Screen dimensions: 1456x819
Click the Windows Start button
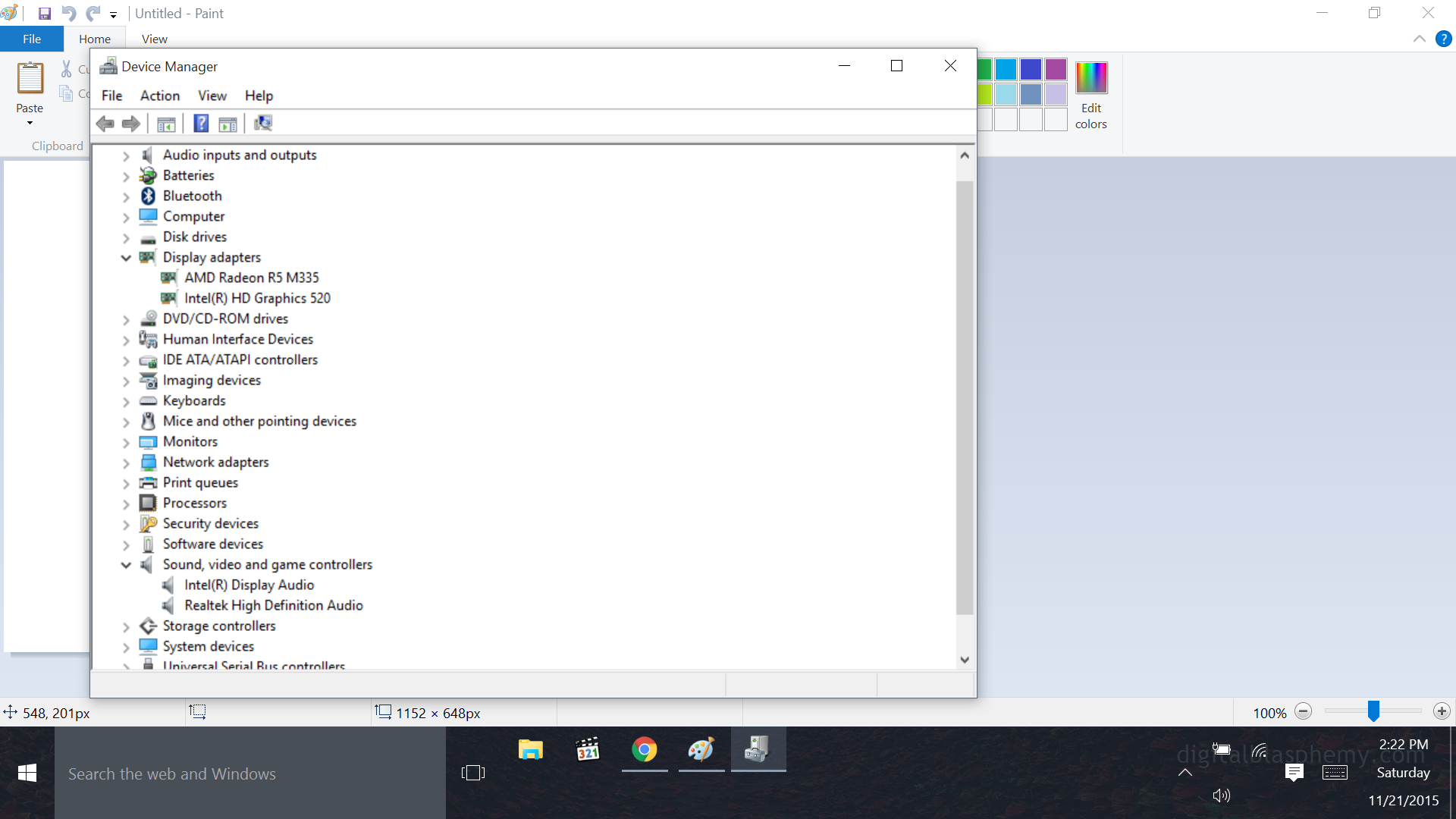[27, 773]
